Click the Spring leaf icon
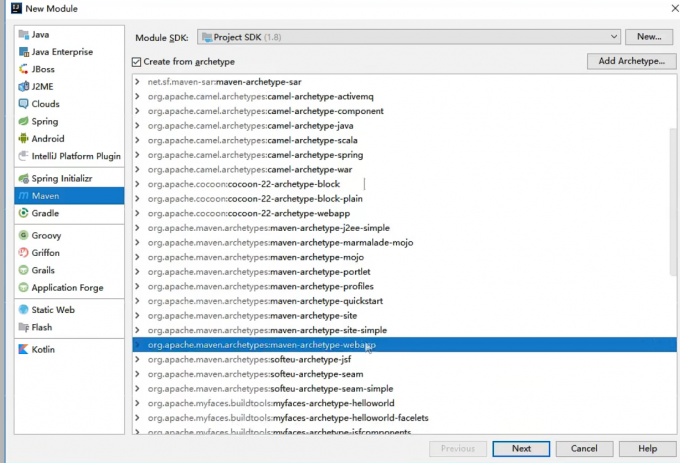 [x=23, y=121]
